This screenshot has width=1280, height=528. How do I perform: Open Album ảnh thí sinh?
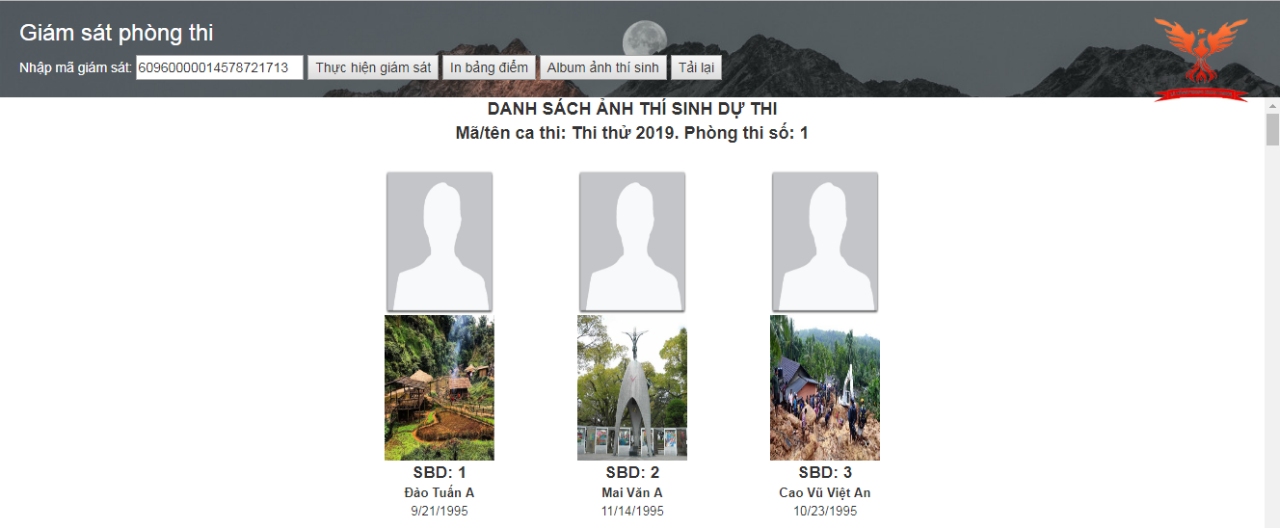[602, 68]
